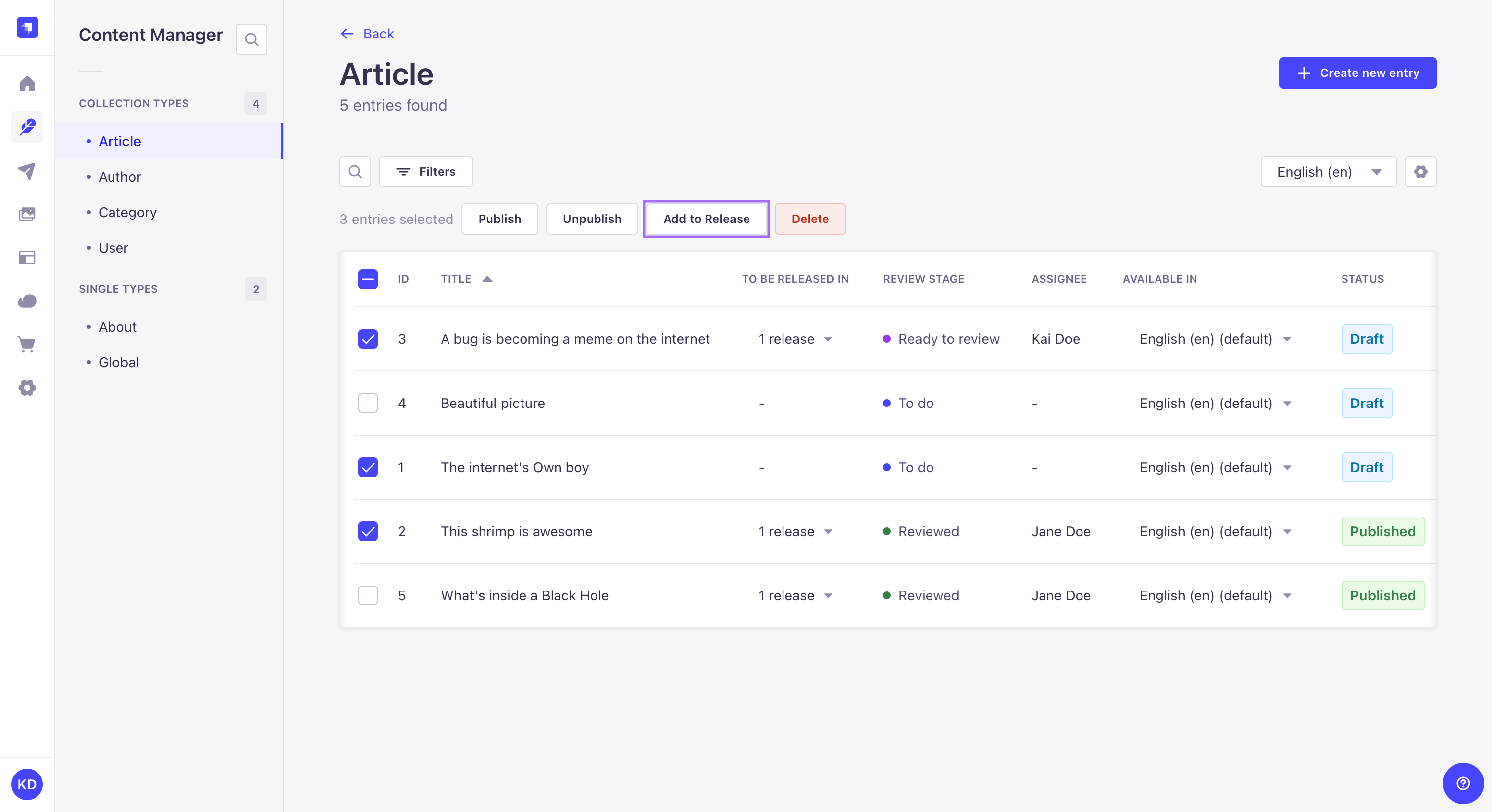1492x812 pixels.
Task: Click the column settings icon top right
Action: [1421, 171]
